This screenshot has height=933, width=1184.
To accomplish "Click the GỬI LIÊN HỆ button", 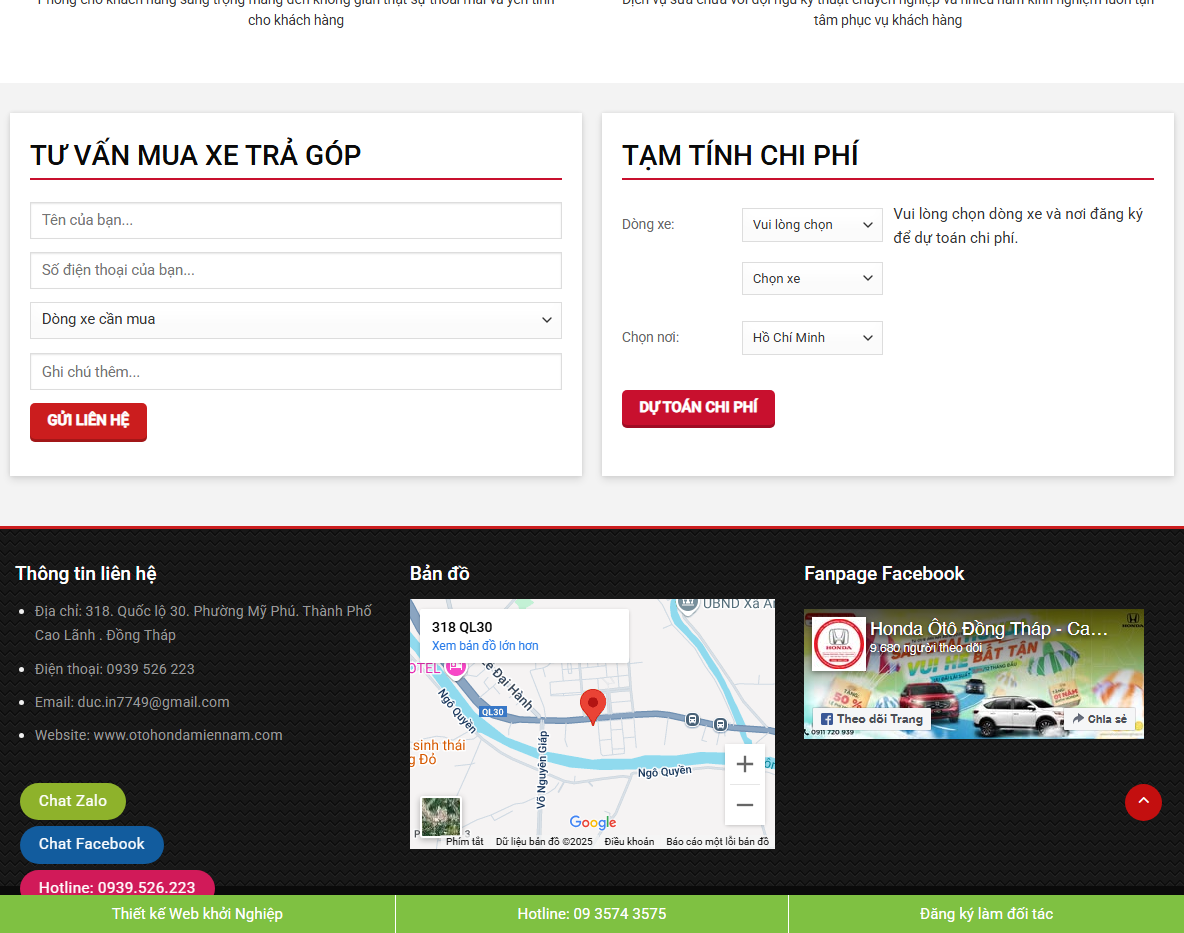I will pos(88,422).
